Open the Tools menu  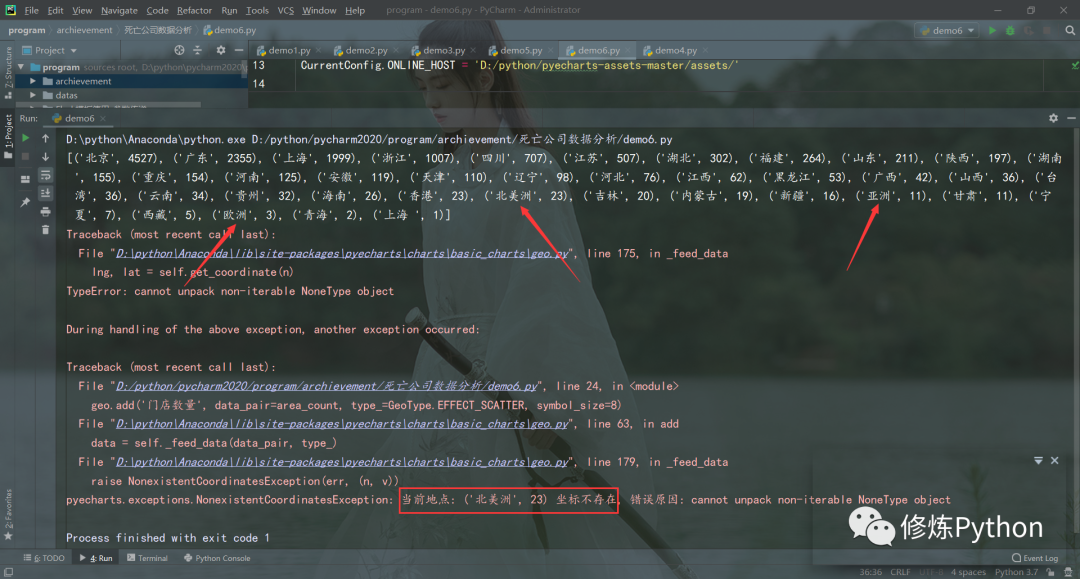click(257, 10)
